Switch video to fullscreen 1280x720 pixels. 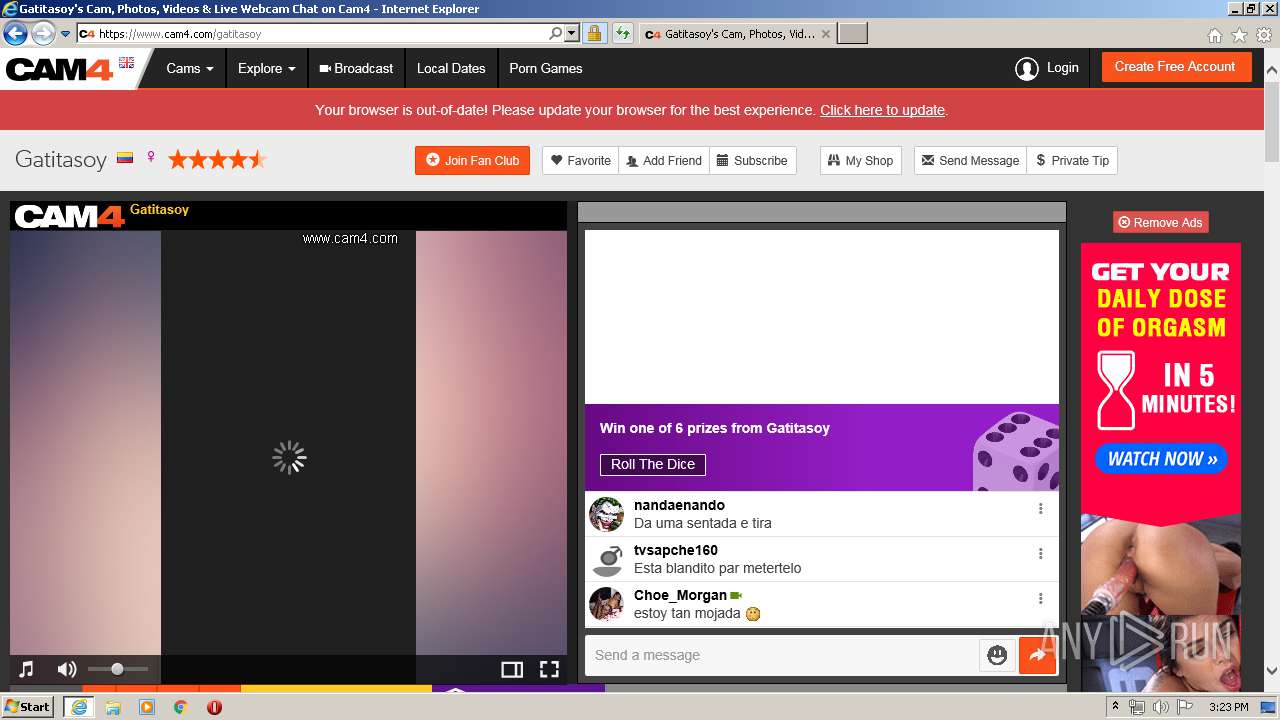click(x=549, y=669)
